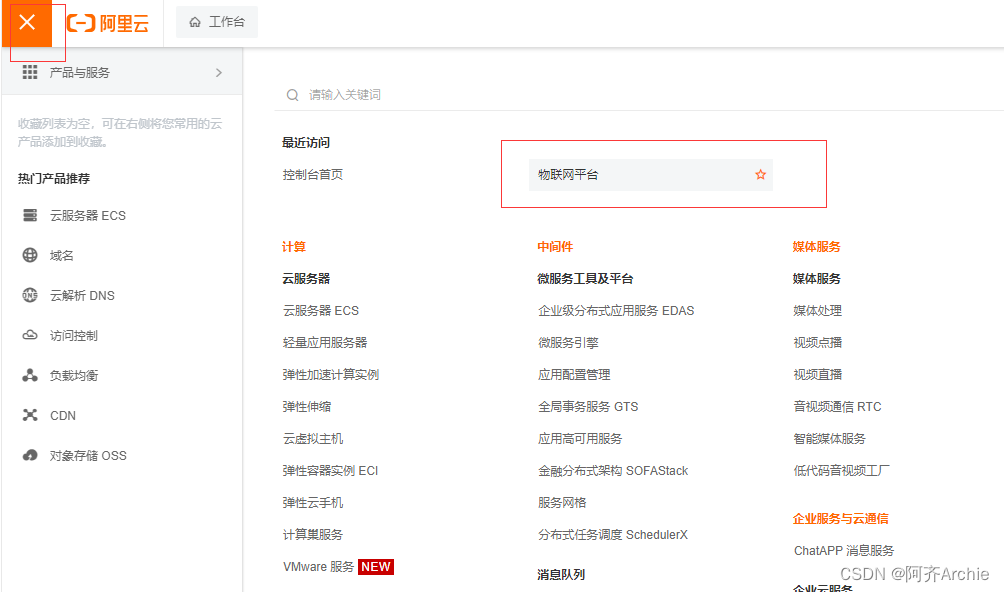Click the 访问控制 cloud icon
The image size is (1004, 592).
pyautogui.click(x=30, y=335)
